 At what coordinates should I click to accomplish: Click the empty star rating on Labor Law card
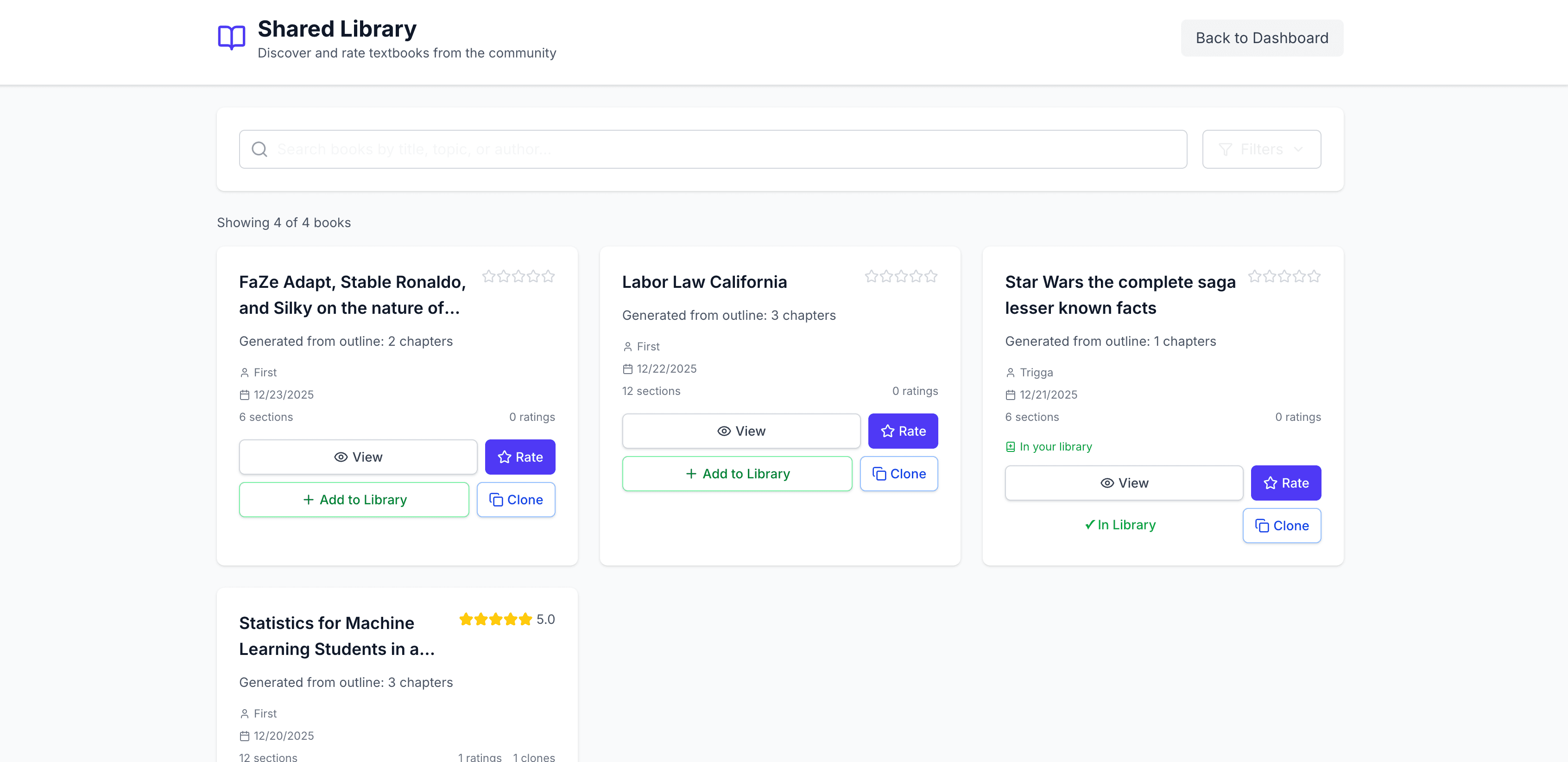[902, 277]
